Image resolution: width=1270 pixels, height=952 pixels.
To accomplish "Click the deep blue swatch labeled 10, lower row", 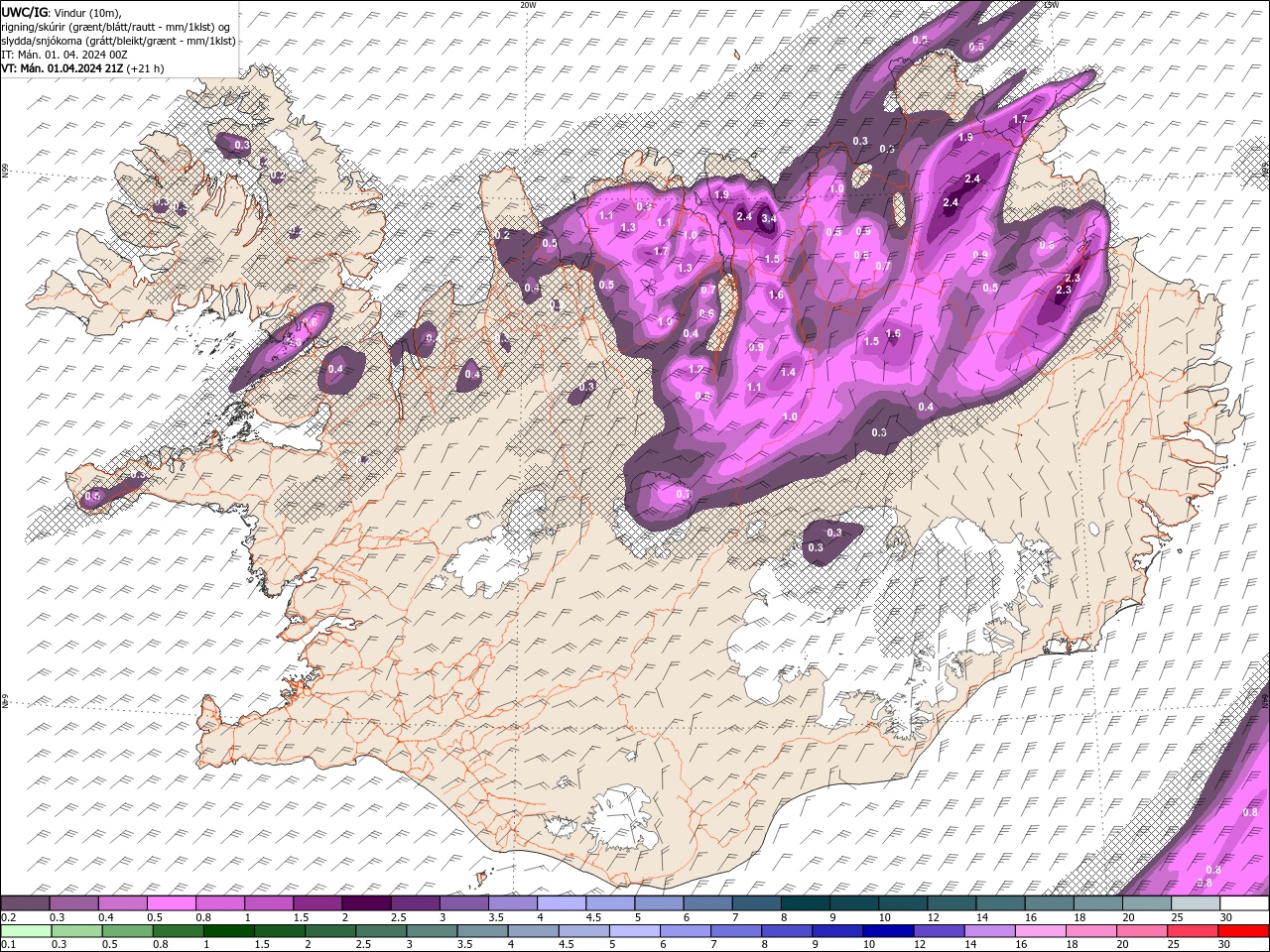I will tap(888, 931).
